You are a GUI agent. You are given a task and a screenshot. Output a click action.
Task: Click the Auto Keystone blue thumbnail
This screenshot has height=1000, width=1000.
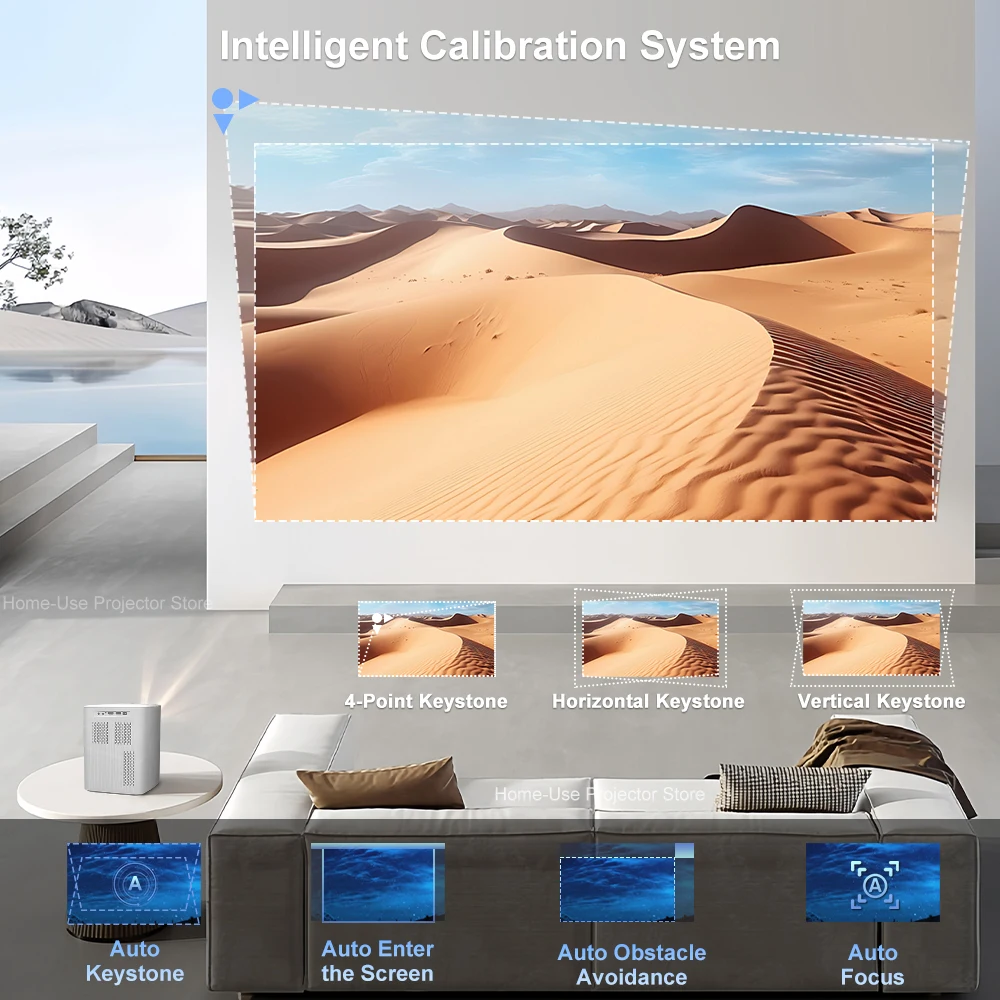(x=134, y=883)
